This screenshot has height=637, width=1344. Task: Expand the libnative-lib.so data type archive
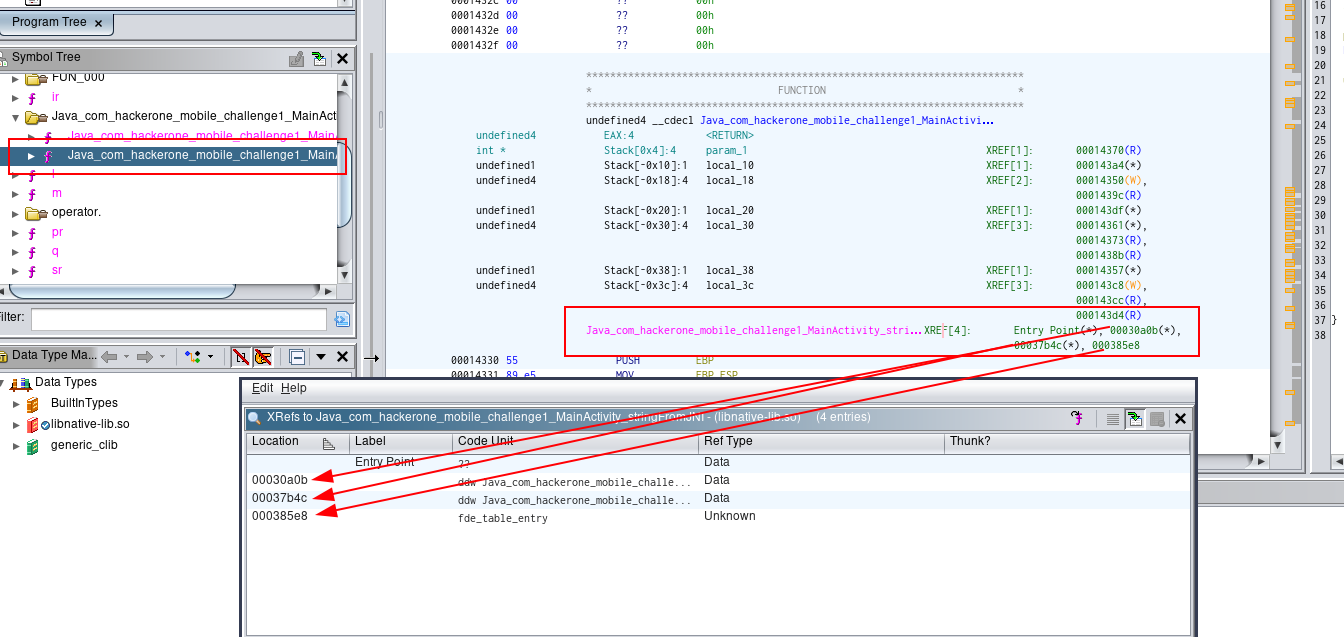16,425
